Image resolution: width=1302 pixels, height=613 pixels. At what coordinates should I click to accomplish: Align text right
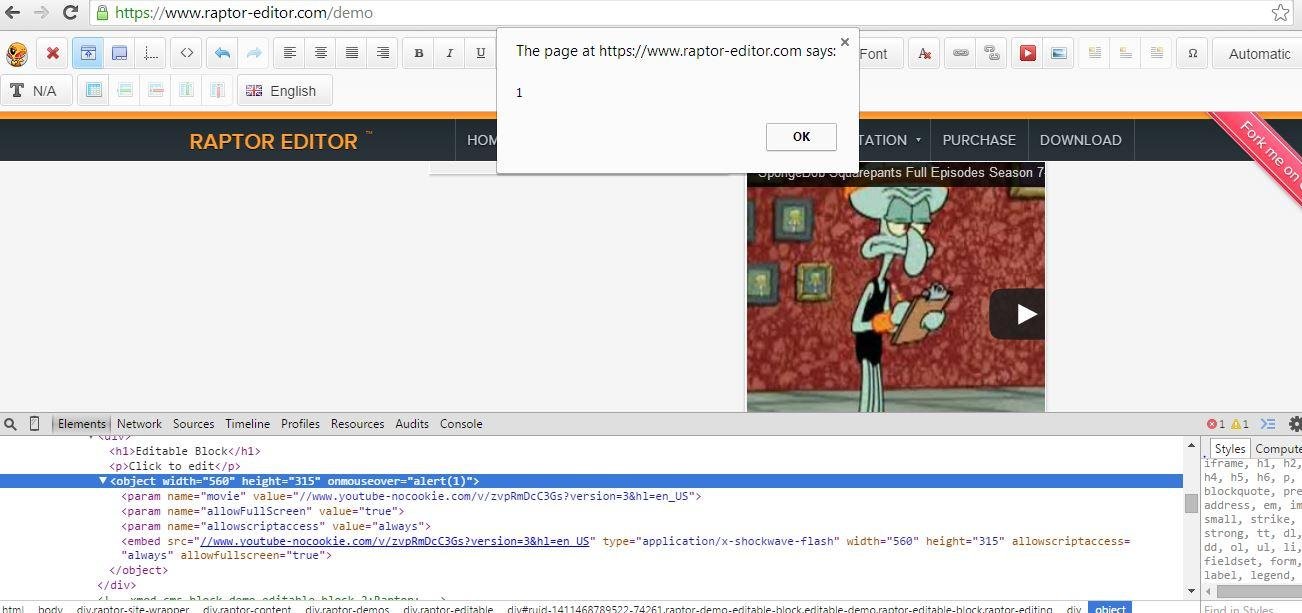tap(383, 53)
